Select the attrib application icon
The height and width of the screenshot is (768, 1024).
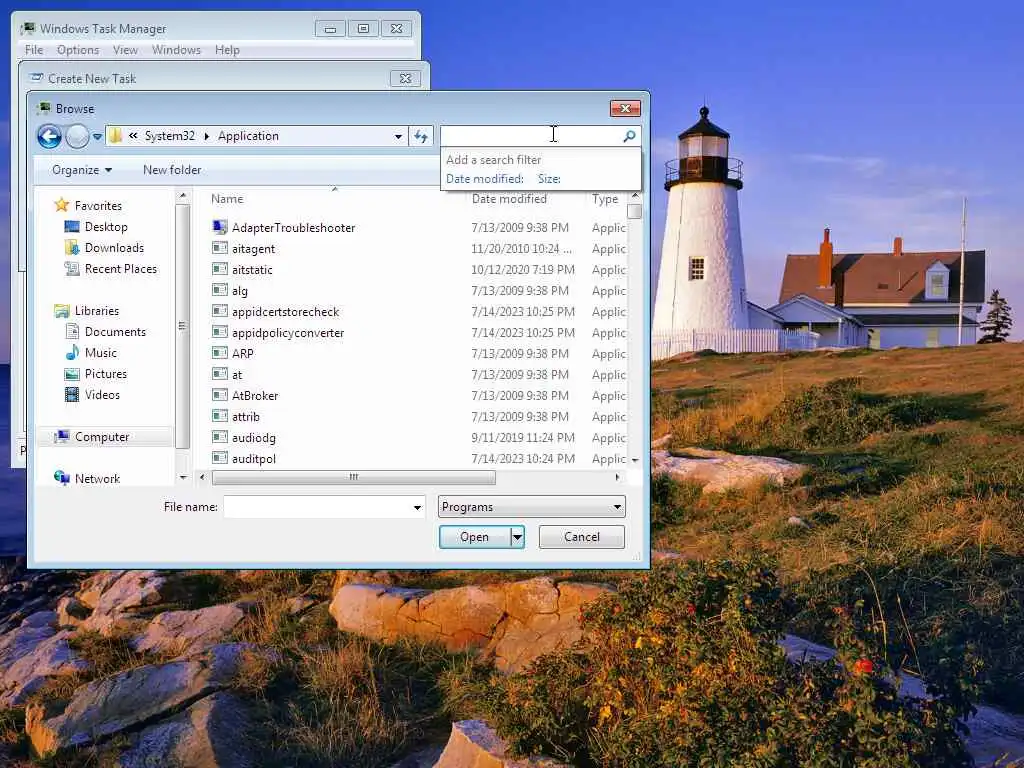pyautogui.click(x=220, y=416)
